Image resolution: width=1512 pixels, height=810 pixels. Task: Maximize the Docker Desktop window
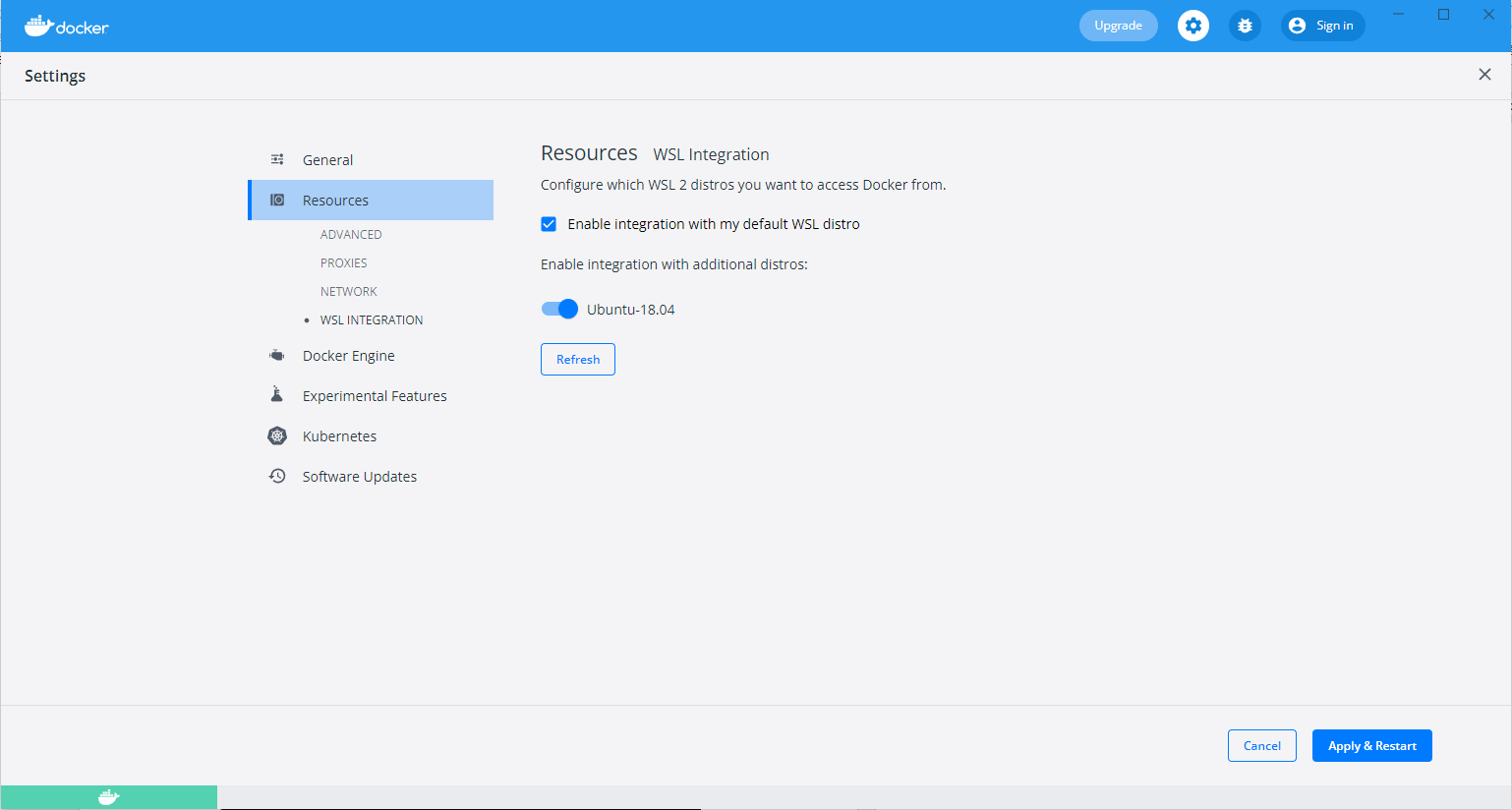click(x=1444, y=14)
